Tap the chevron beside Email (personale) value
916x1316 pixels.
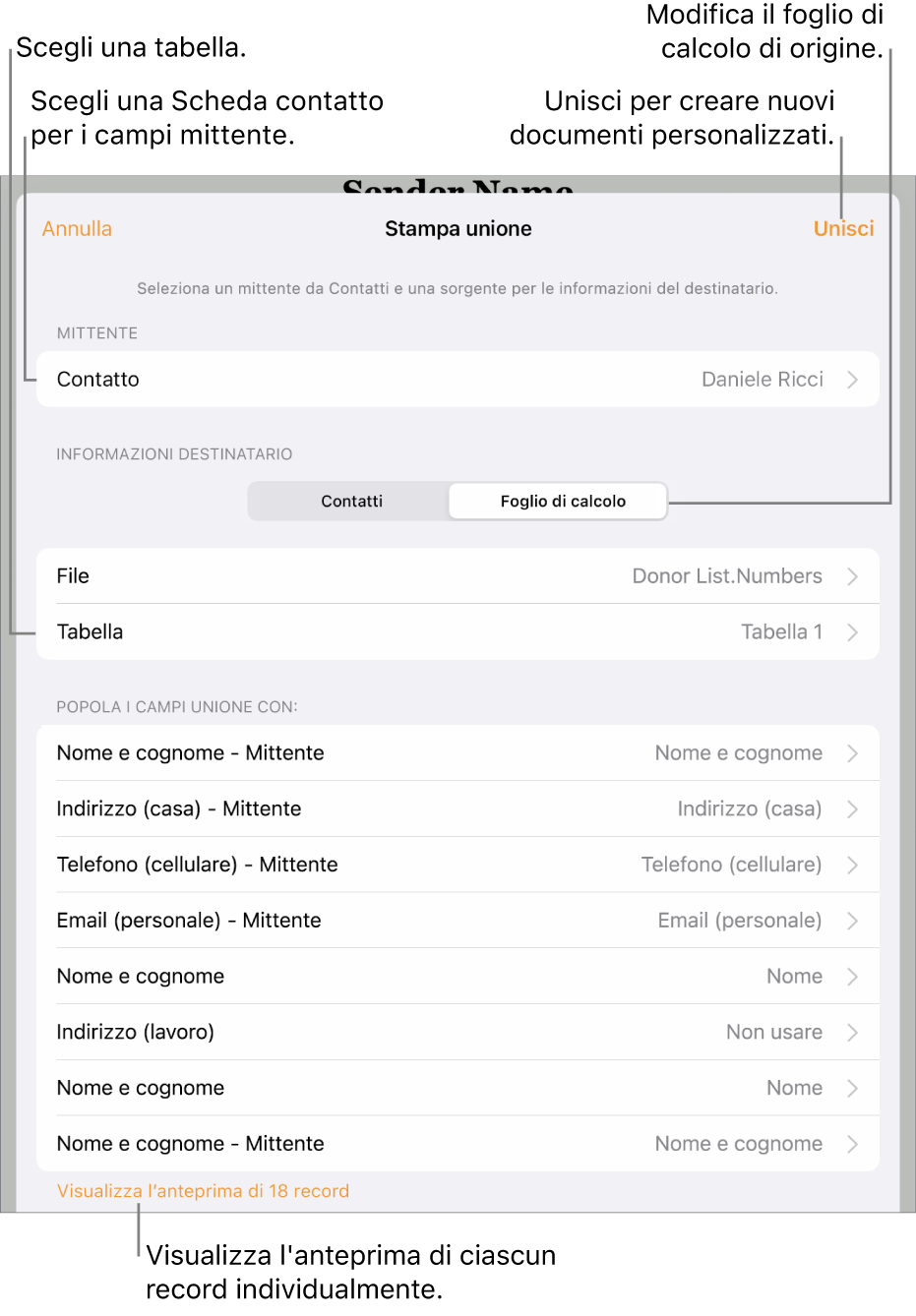[x=852, y=921]
